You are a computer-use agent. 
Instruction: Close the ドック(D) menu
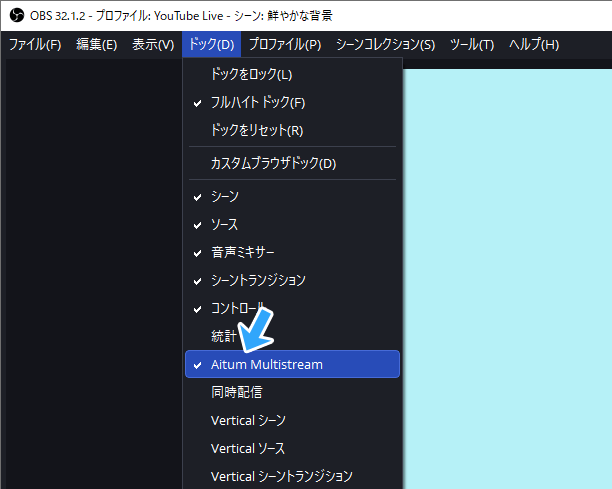click(x=212, y=44)
